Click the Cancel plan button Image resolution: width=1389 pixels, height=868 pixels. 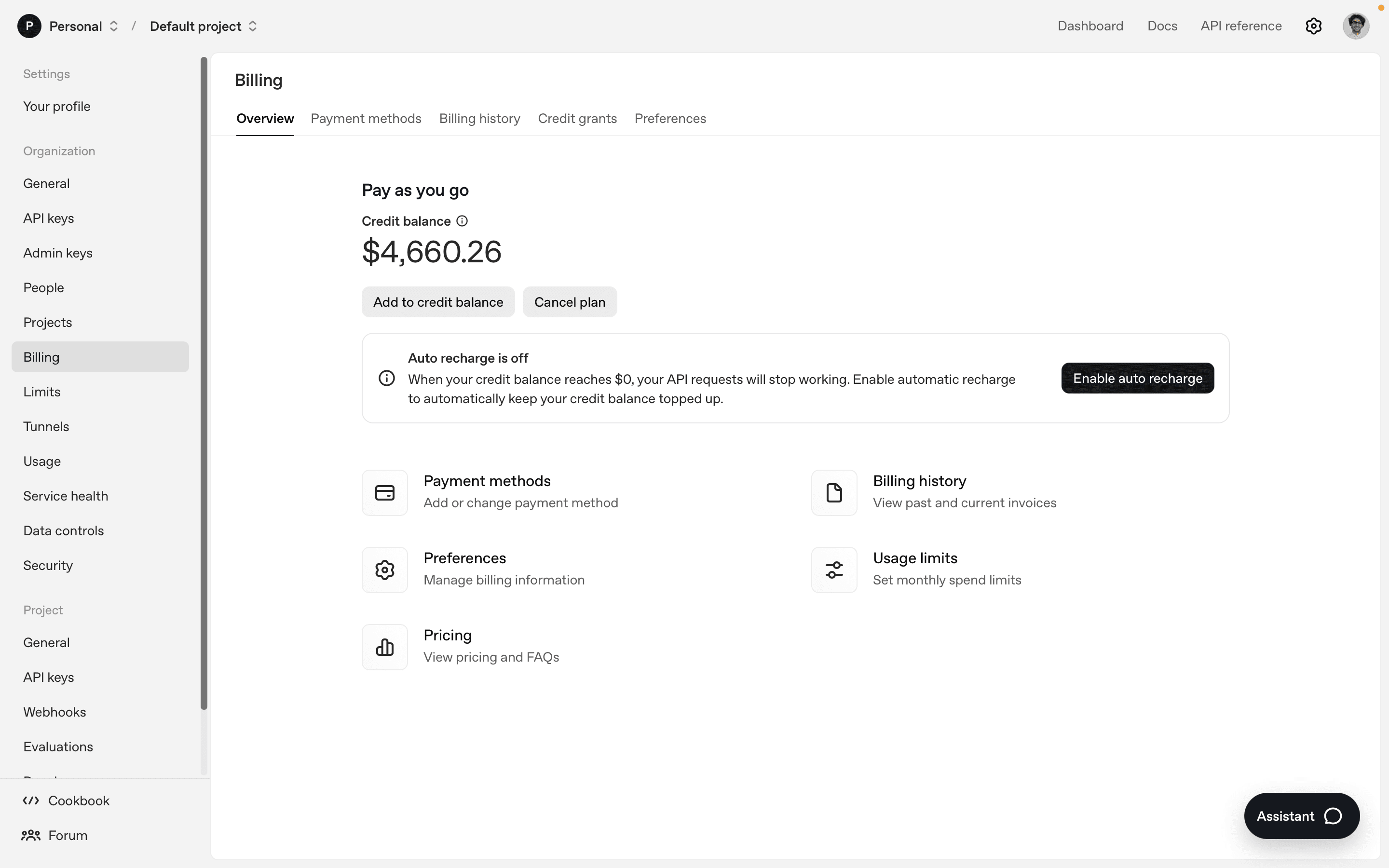[570, 302]
